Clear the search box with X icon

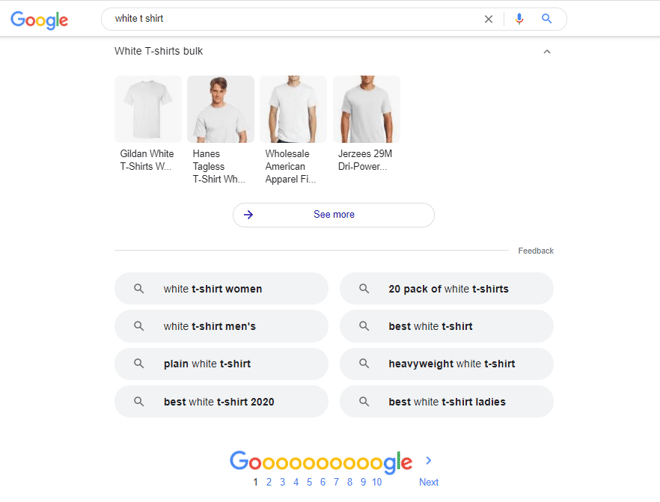pos(488,19)
